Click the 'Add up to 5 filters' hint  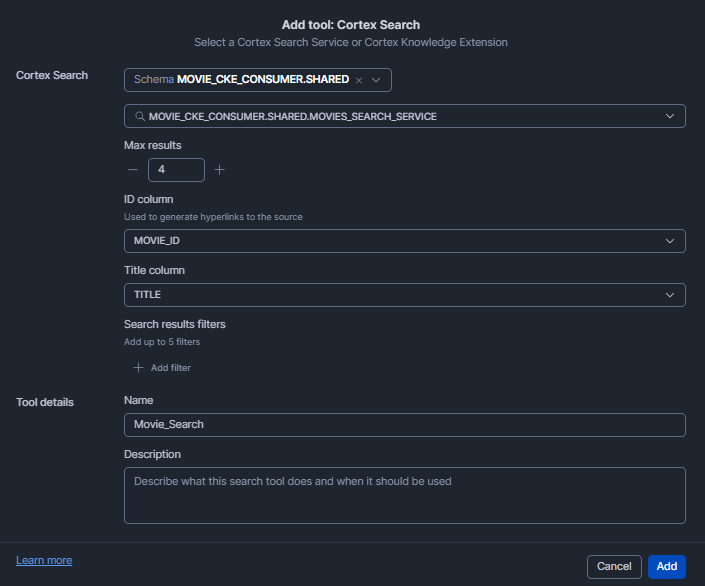click(x=162, y=342)
